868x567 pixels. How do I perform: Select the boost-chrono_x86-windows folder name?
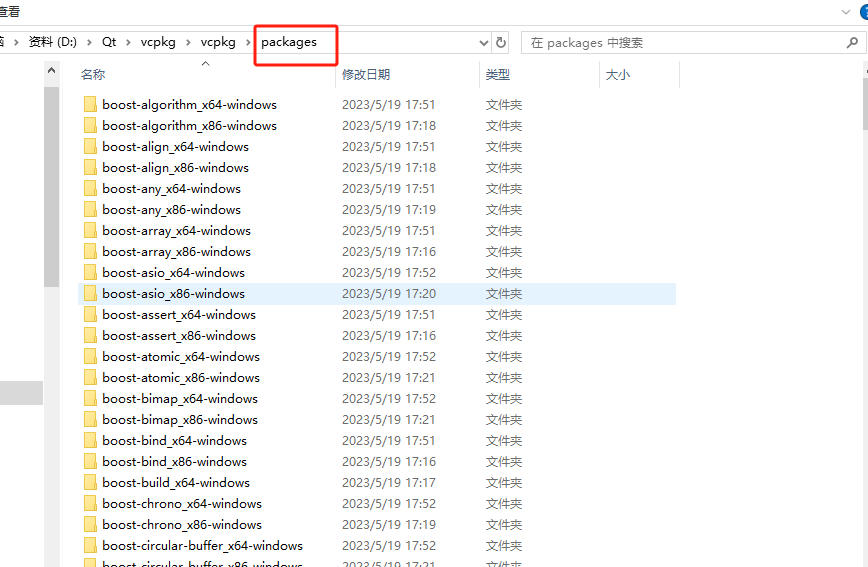182,525
